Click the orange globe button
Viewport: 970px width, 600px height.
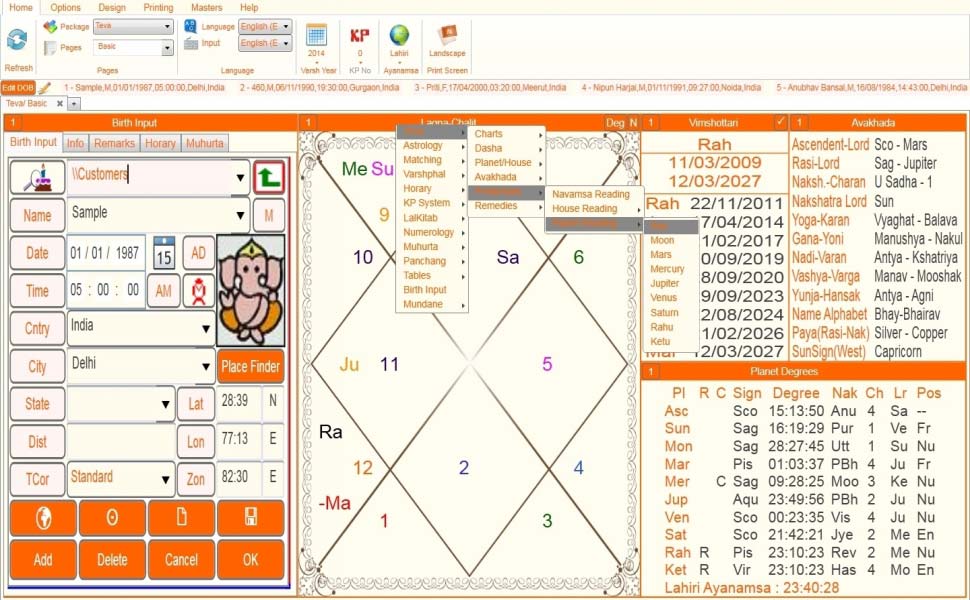click(43, 518)
